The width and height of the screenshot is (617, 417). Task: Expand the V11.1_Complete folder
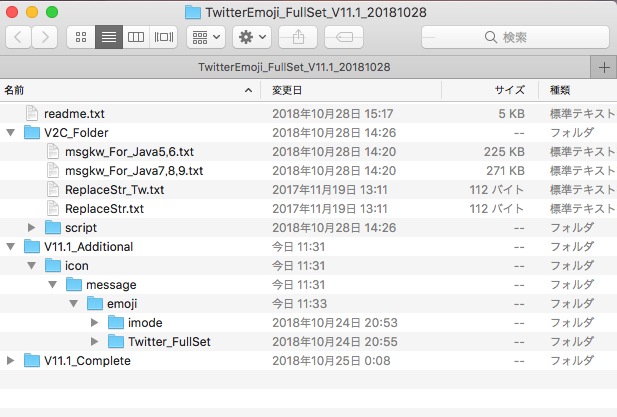(11, 361)
